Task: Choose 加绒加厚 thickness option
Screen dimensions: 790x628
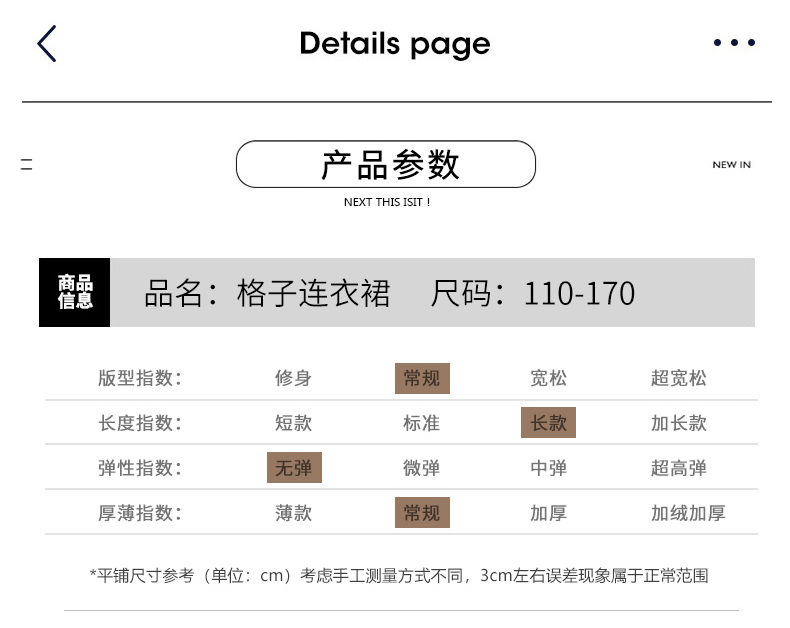Action: [687, 513]
